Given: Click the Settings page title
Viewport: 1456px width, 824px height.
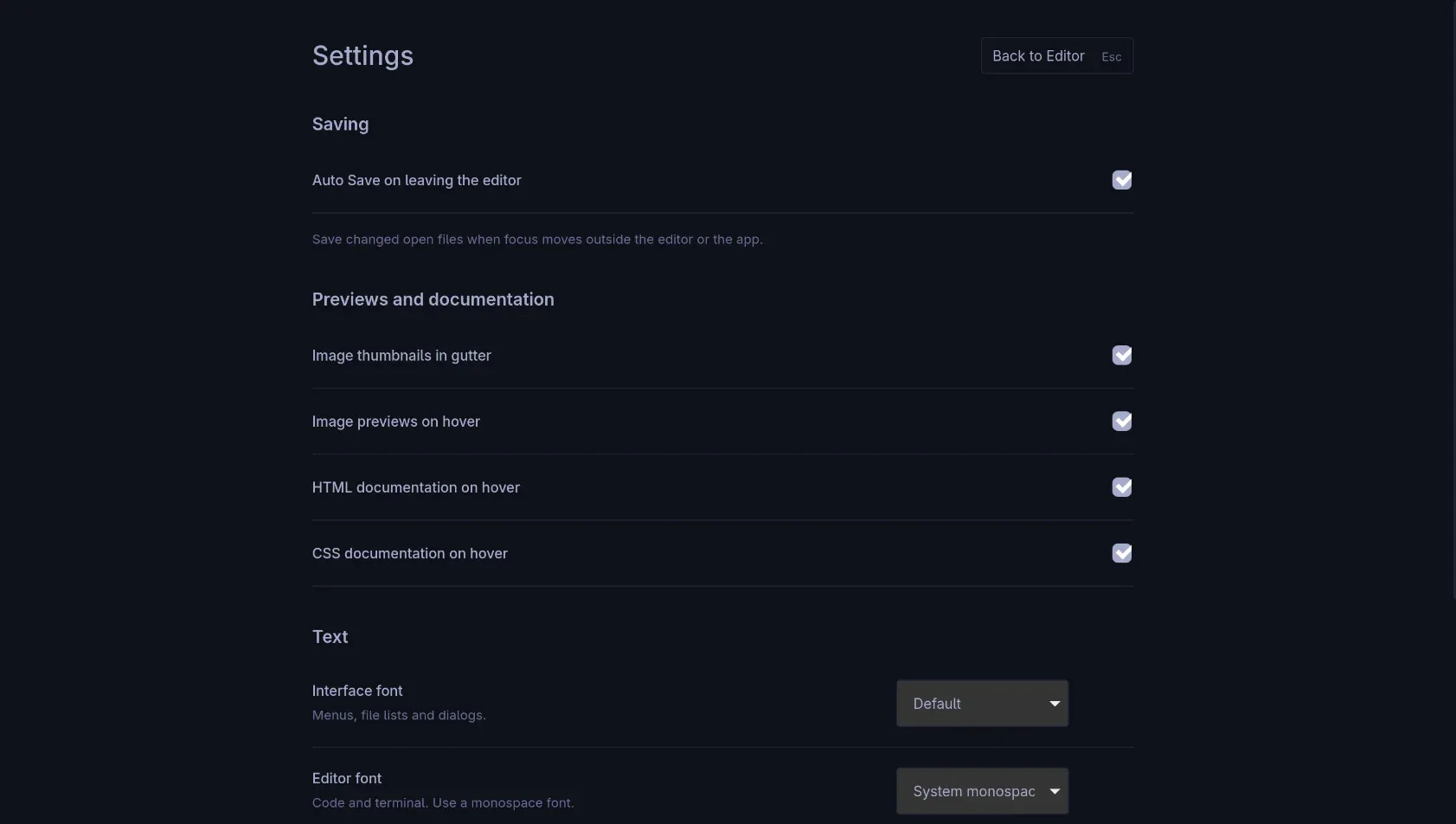Looking at the screenshot, I should [362, 55].
